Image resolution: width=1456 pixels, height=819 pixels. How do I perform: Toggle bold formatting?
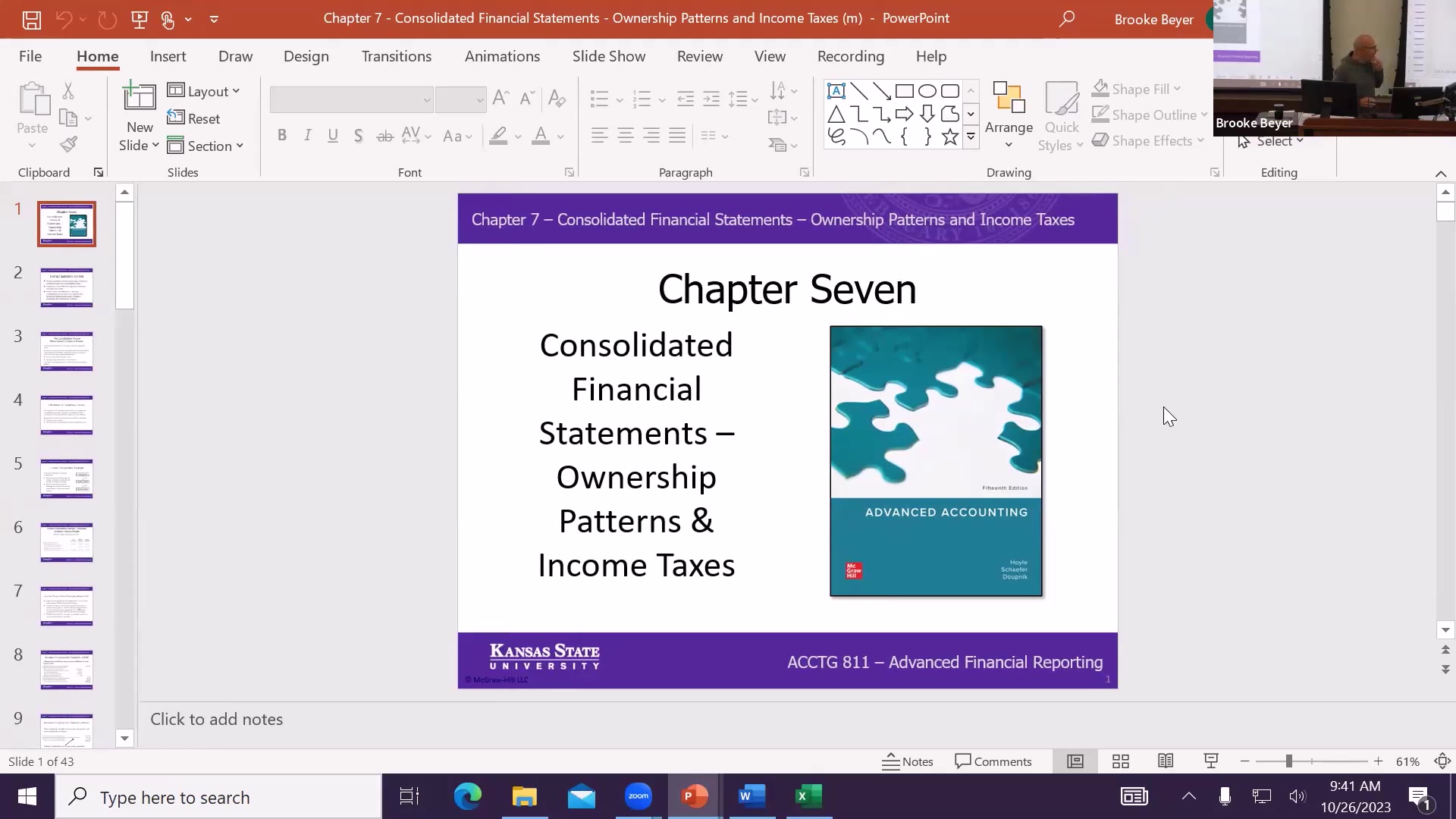[282, 135]
